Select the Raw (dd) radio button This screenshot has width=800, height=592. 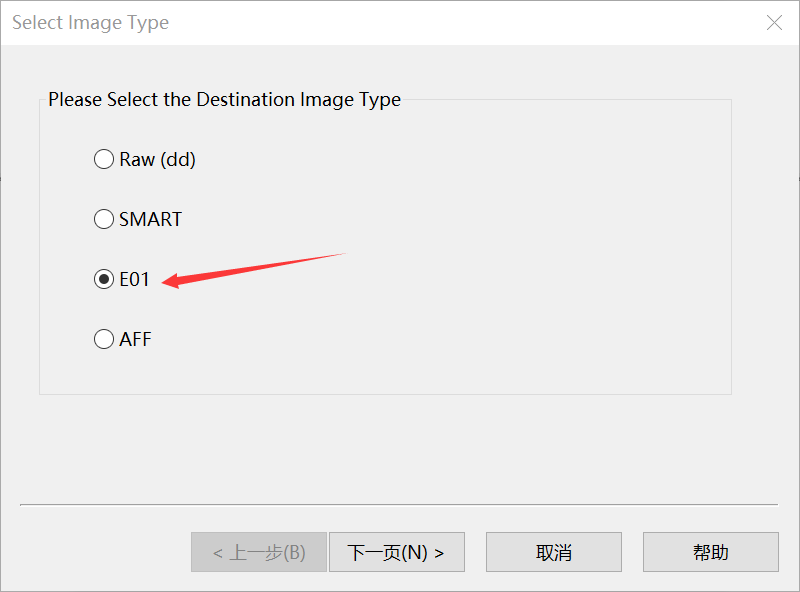pos(104,159)
